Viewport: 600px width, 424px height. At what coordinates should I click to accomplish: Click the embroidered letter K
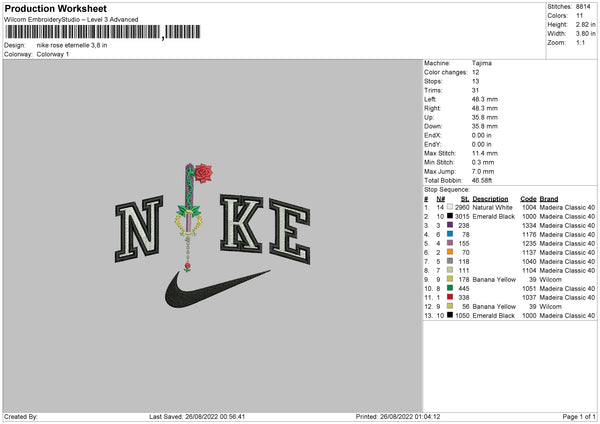click(241, 224)
